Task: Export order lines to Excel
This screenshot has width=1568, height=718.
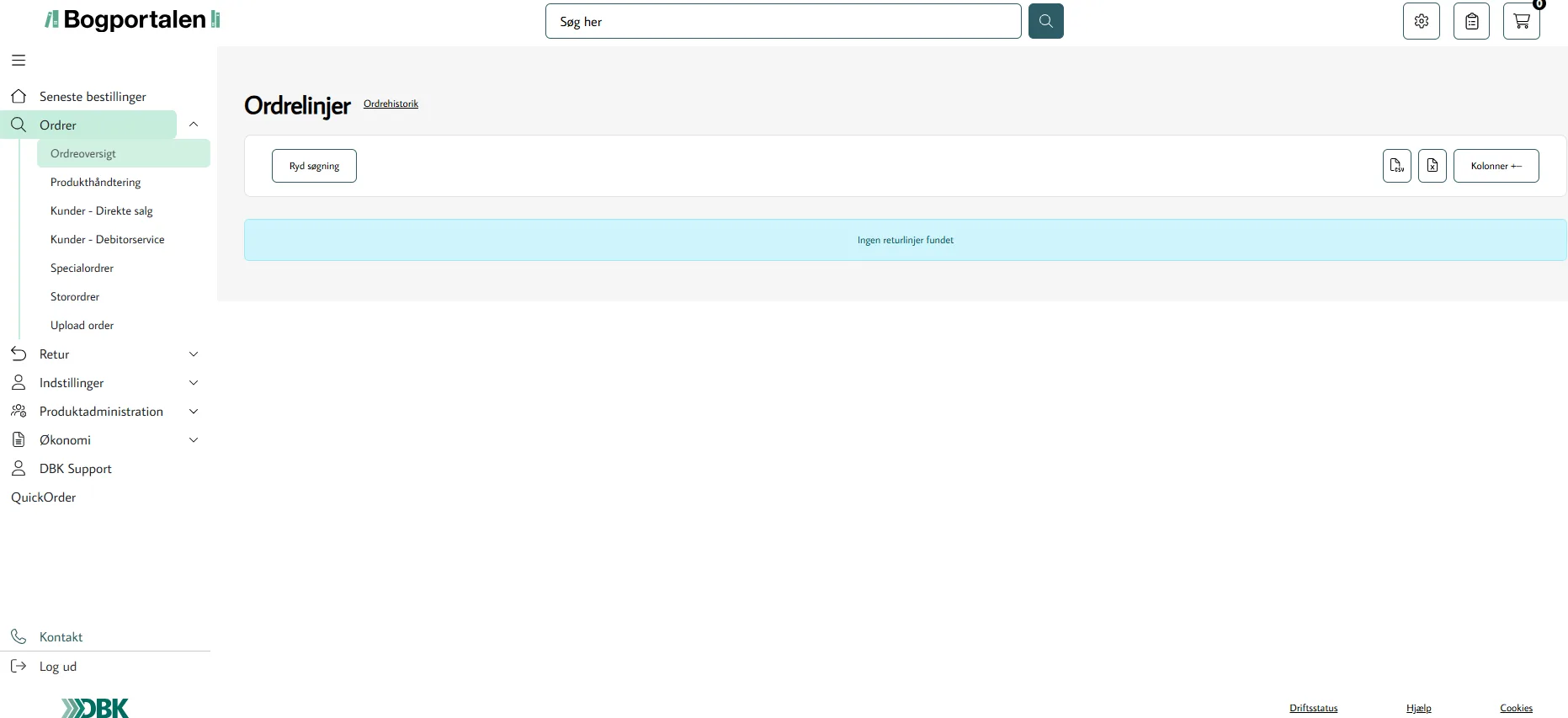Action: tap(1432, 166)
